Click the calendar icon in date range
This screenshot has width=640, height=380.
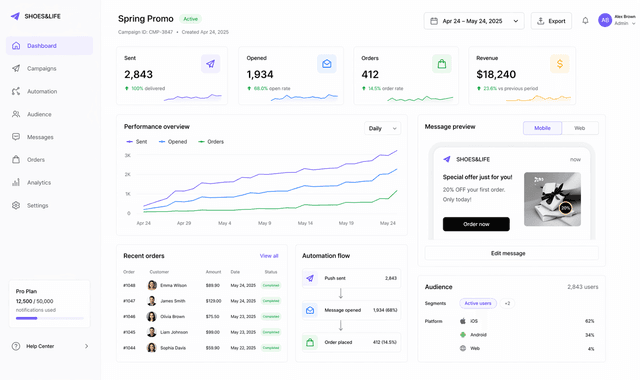434,21
